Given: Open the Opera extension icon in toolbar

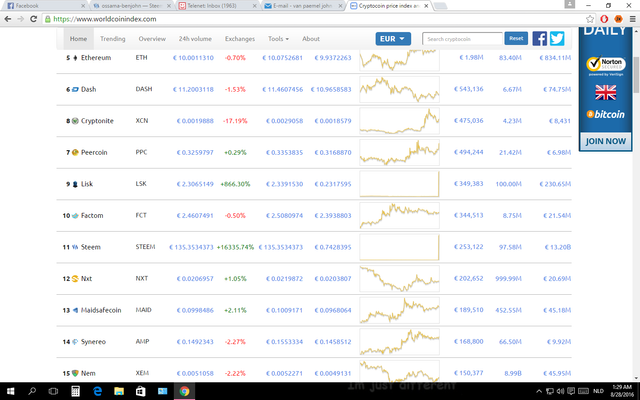Looking at the screenshot, I should pyautogui.click(x=604, y=19).
